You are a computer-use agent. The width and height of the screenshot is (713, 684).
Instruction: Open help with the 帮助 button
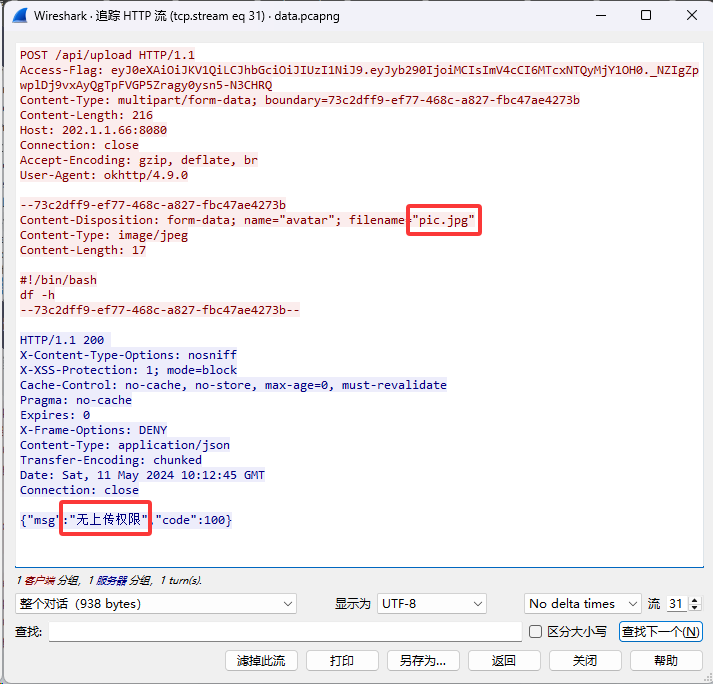[x=666, y=660]
